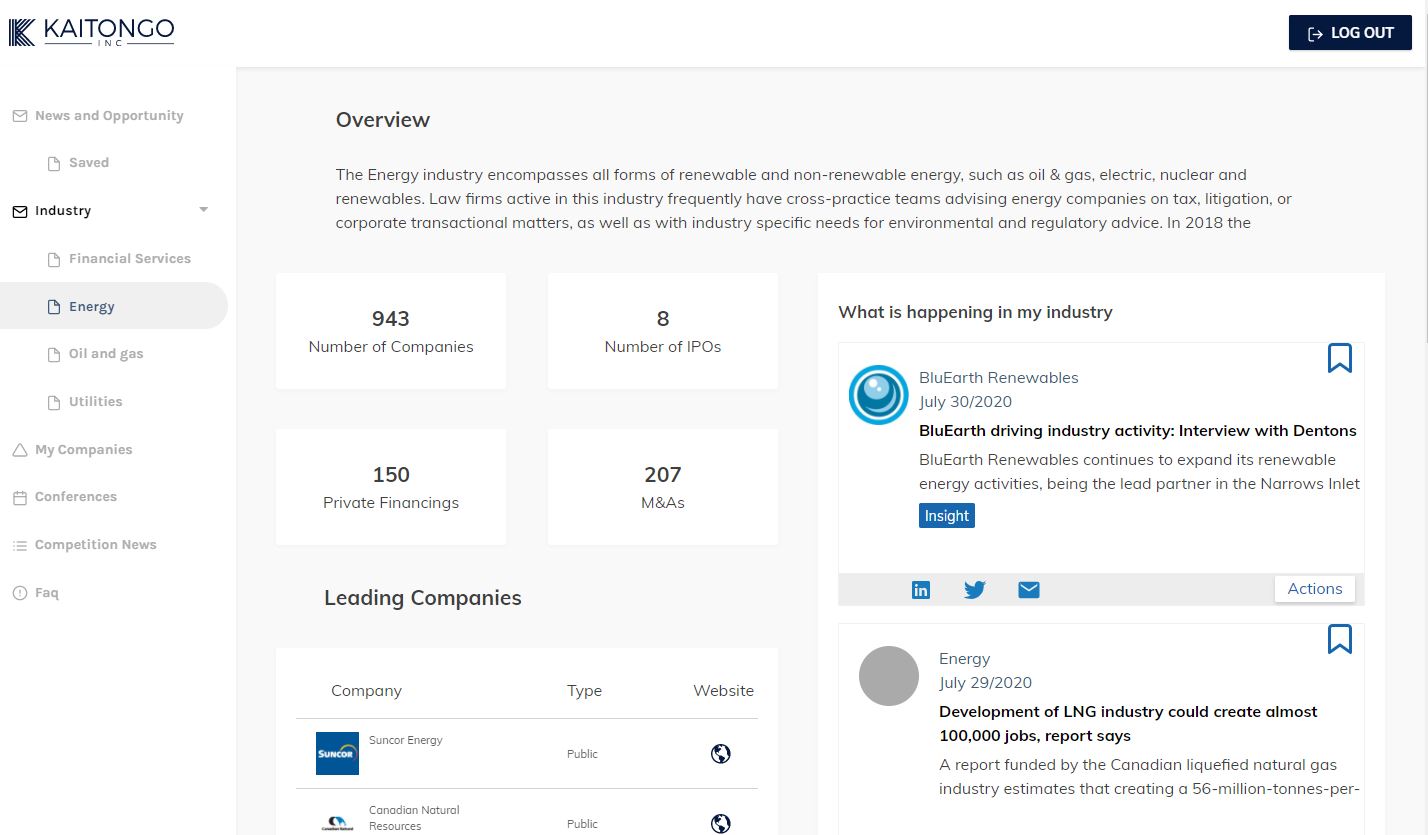Click the 150 Private Financings card
Screen dimensions: 1428x835
click(x=391, y=487)
